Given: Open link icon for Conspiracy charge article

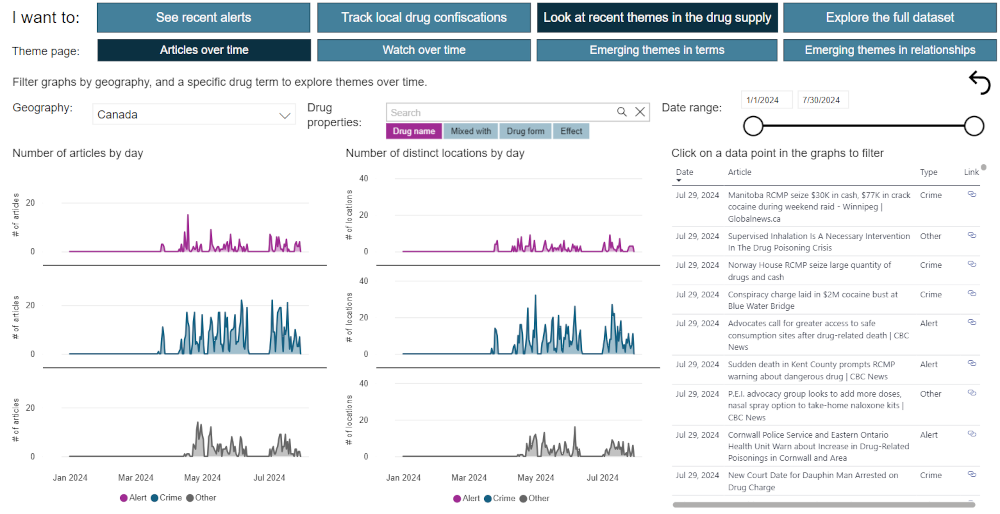Looking at the screenshot, I should coord(971,294).
